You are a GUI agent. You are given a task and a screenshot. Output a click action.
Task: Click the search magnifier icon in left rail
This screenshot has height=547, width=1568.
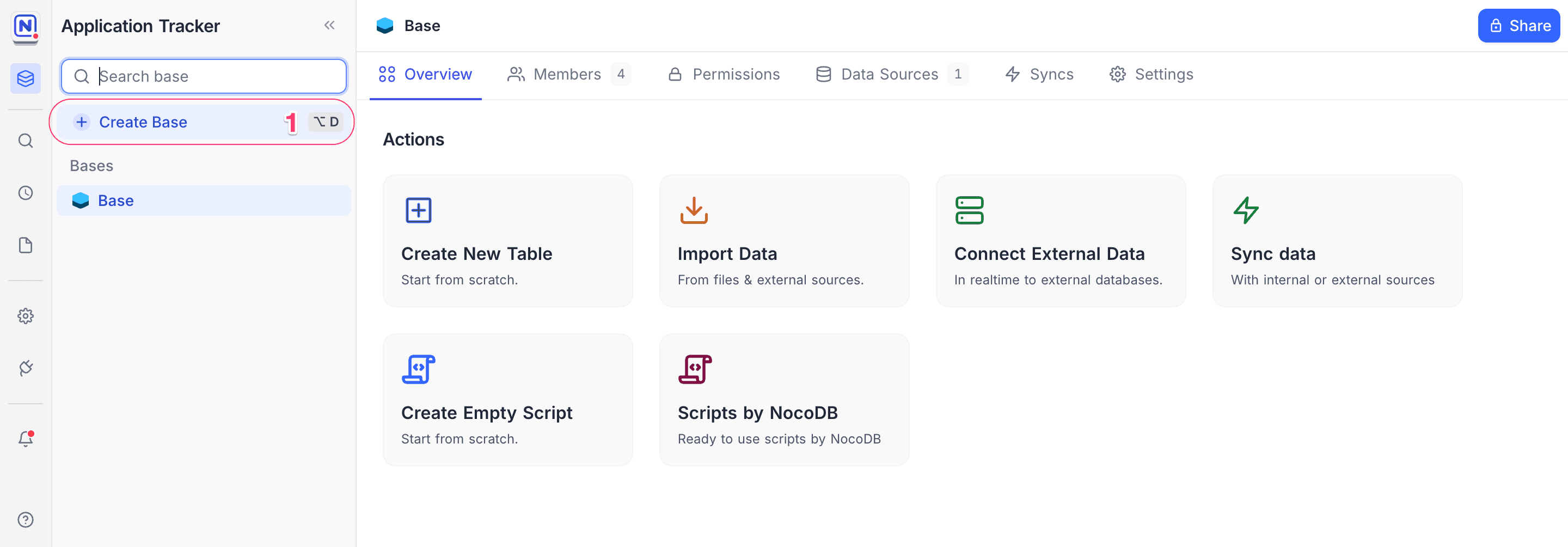(x=26, y=141)
